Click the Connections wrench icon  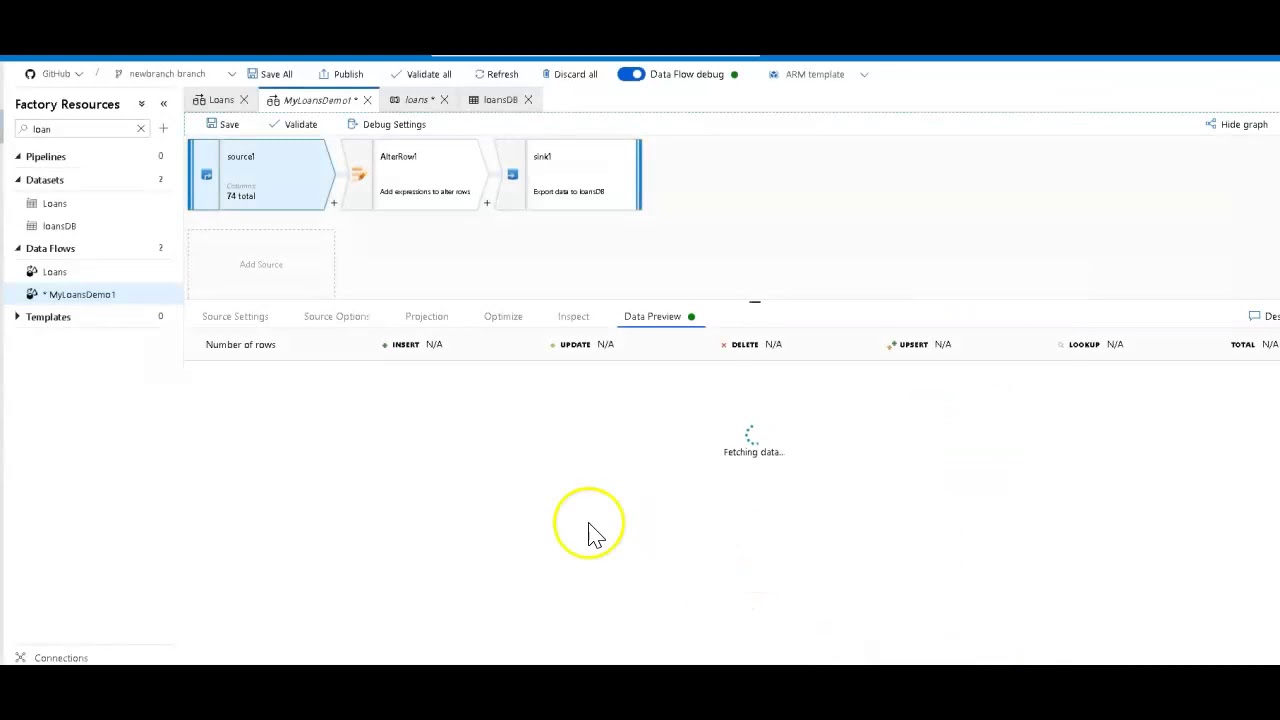20,658
